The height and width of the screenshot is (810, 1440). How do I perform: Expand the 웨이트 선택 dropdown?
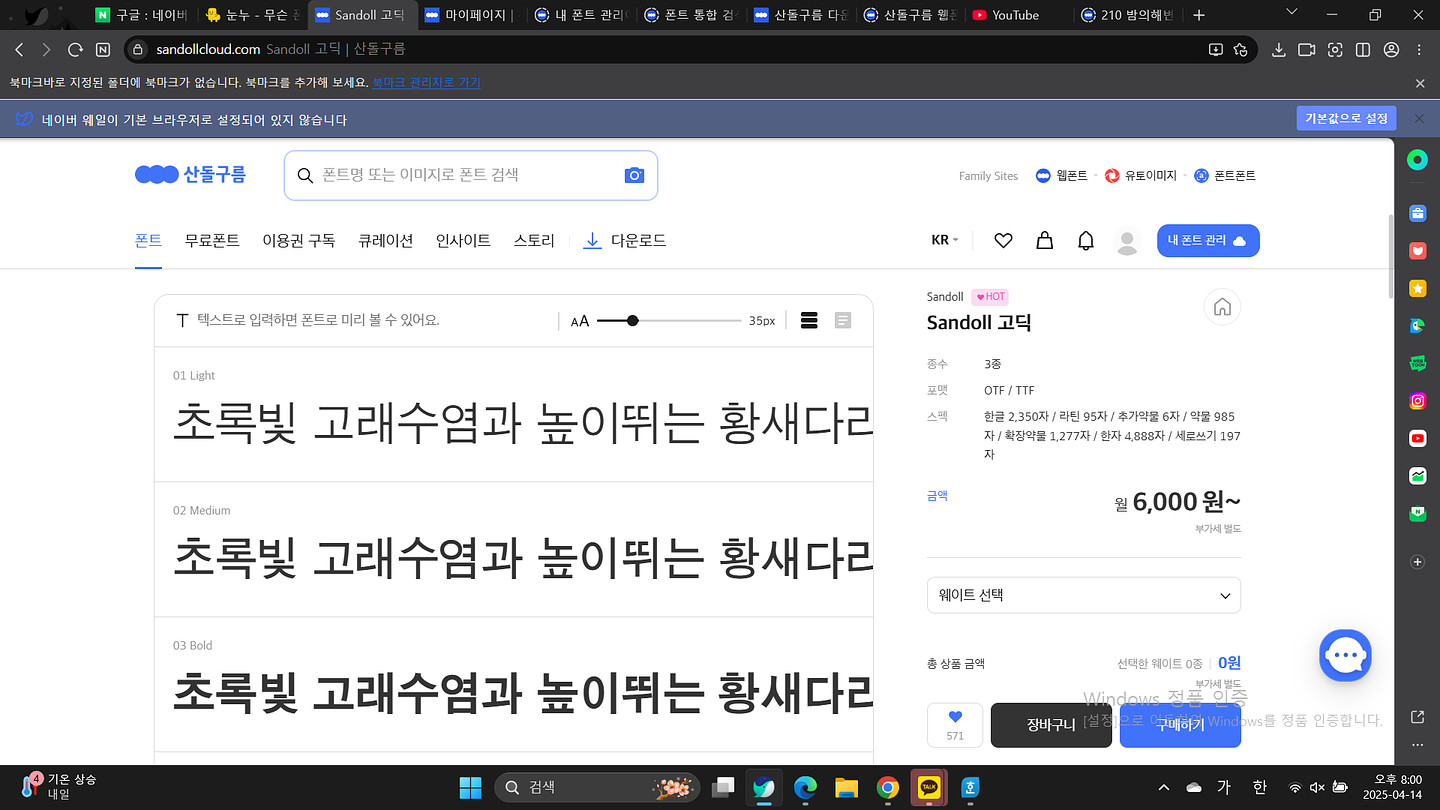pyautogui.click(x=1083, y=595)
